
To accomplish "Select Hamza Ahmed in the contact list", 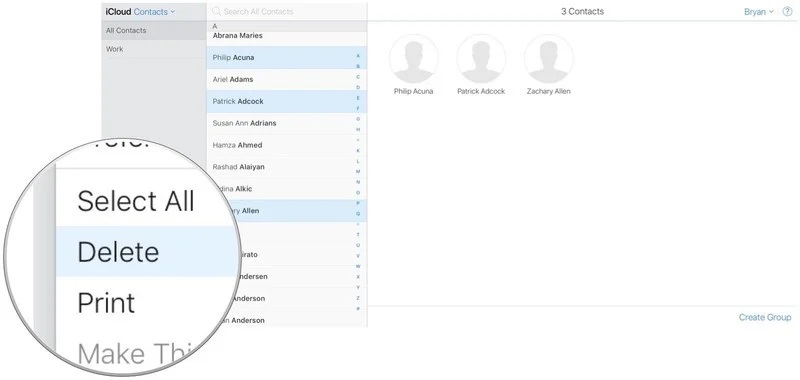I will 287,145.
